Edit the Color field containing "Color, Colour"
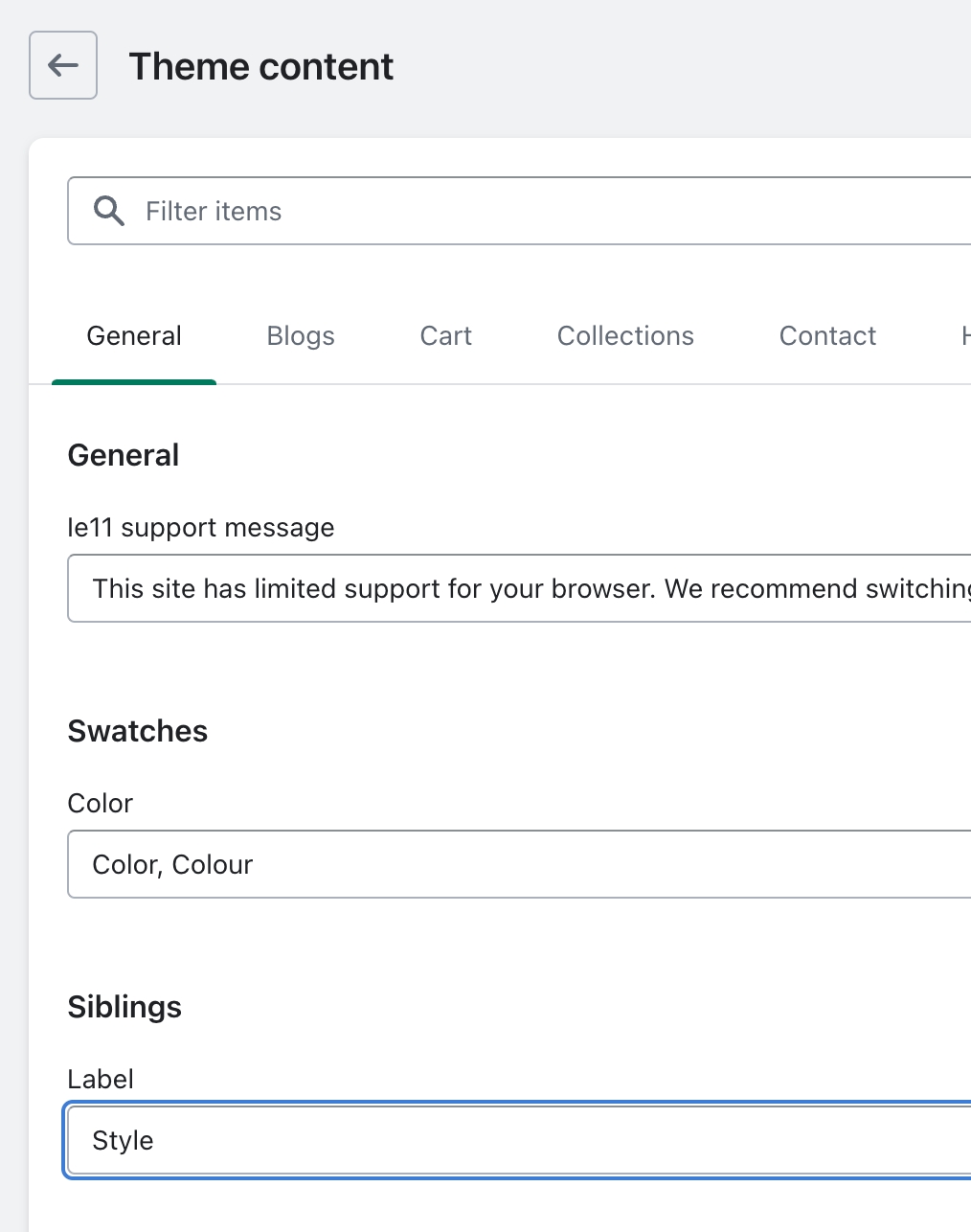This screenshot has width=971, height=1232. tap(527, 864)
